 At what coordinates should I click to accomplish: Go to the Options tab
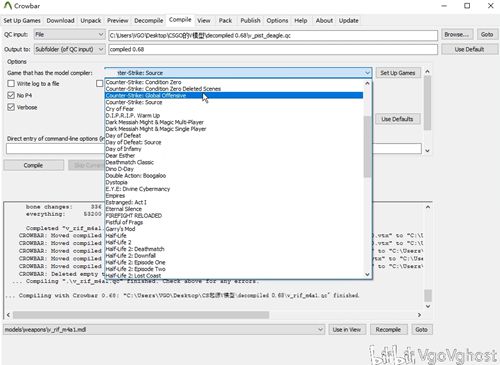point(277,21)
